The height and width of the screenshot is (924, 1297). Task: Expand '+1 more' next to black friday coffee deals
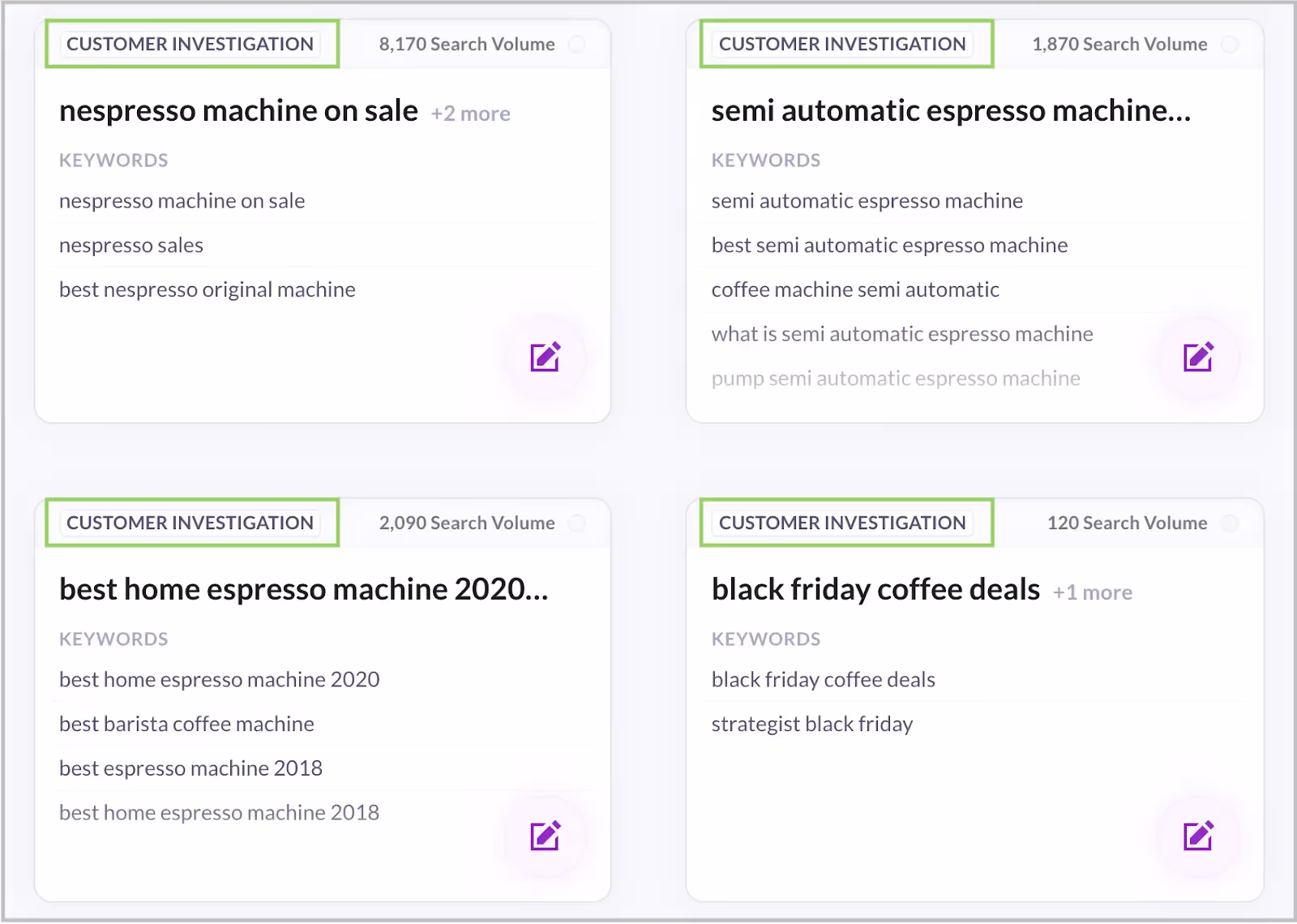point(1092,592)
